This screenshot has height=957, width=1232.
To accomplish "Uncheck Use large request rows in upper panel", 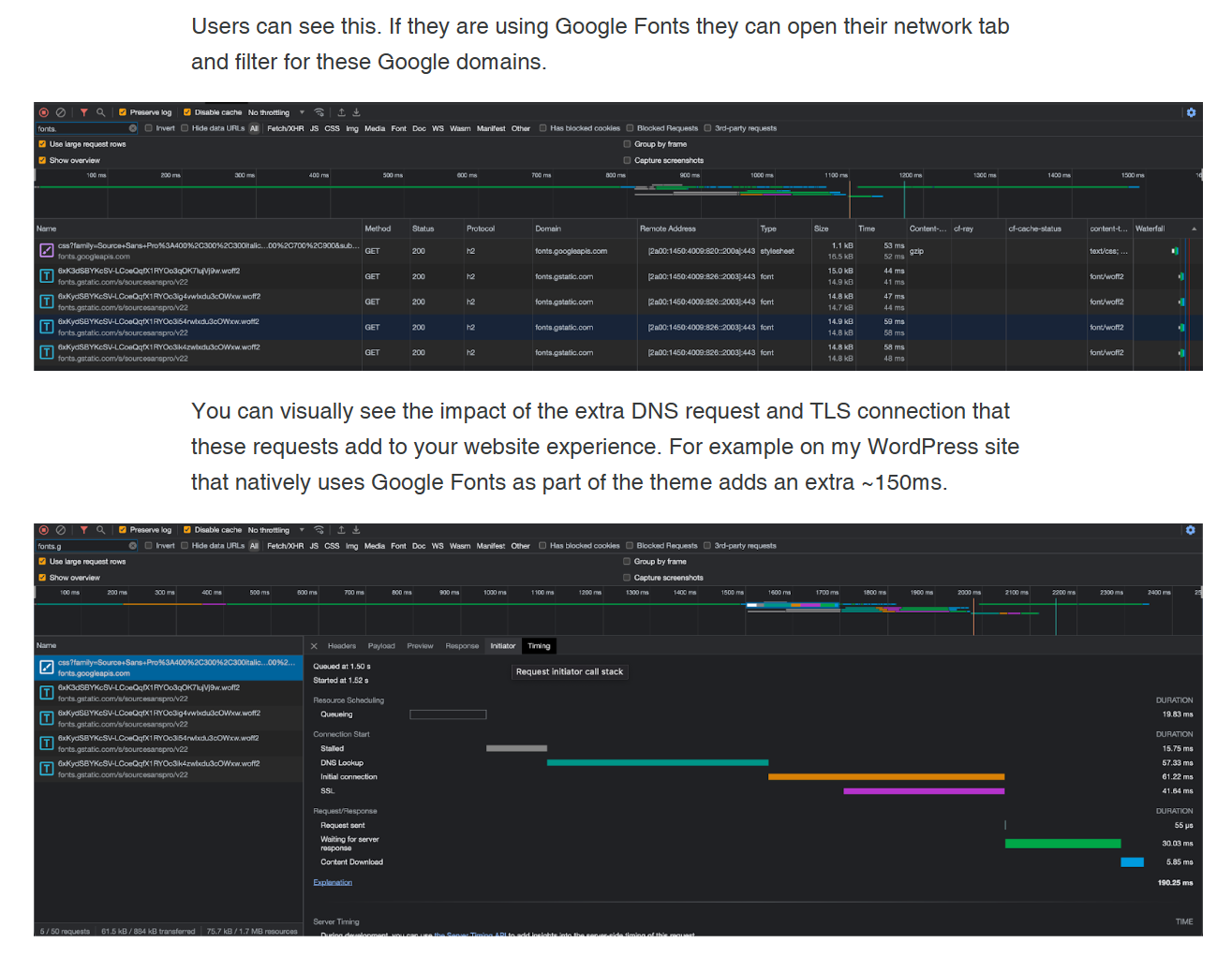I will (x=42, y=144).
